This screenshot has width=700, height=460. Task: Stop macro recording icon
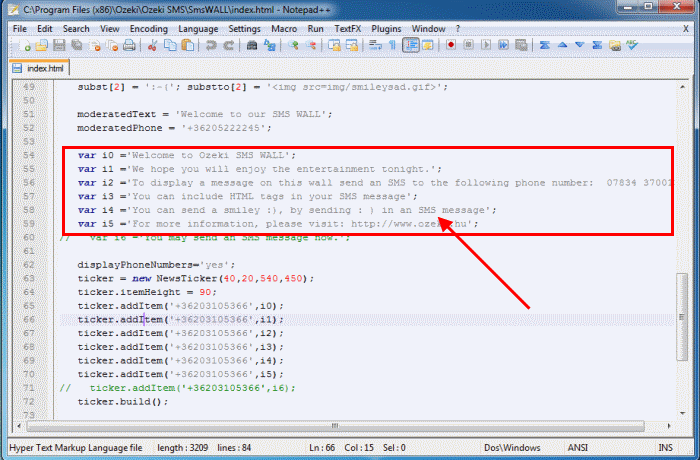point(468,46)
